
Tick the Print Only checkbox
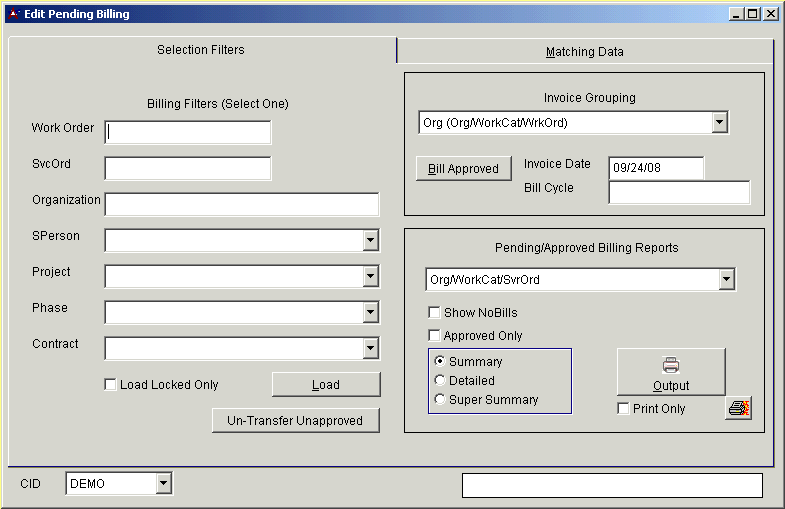[x=624, y=409]
